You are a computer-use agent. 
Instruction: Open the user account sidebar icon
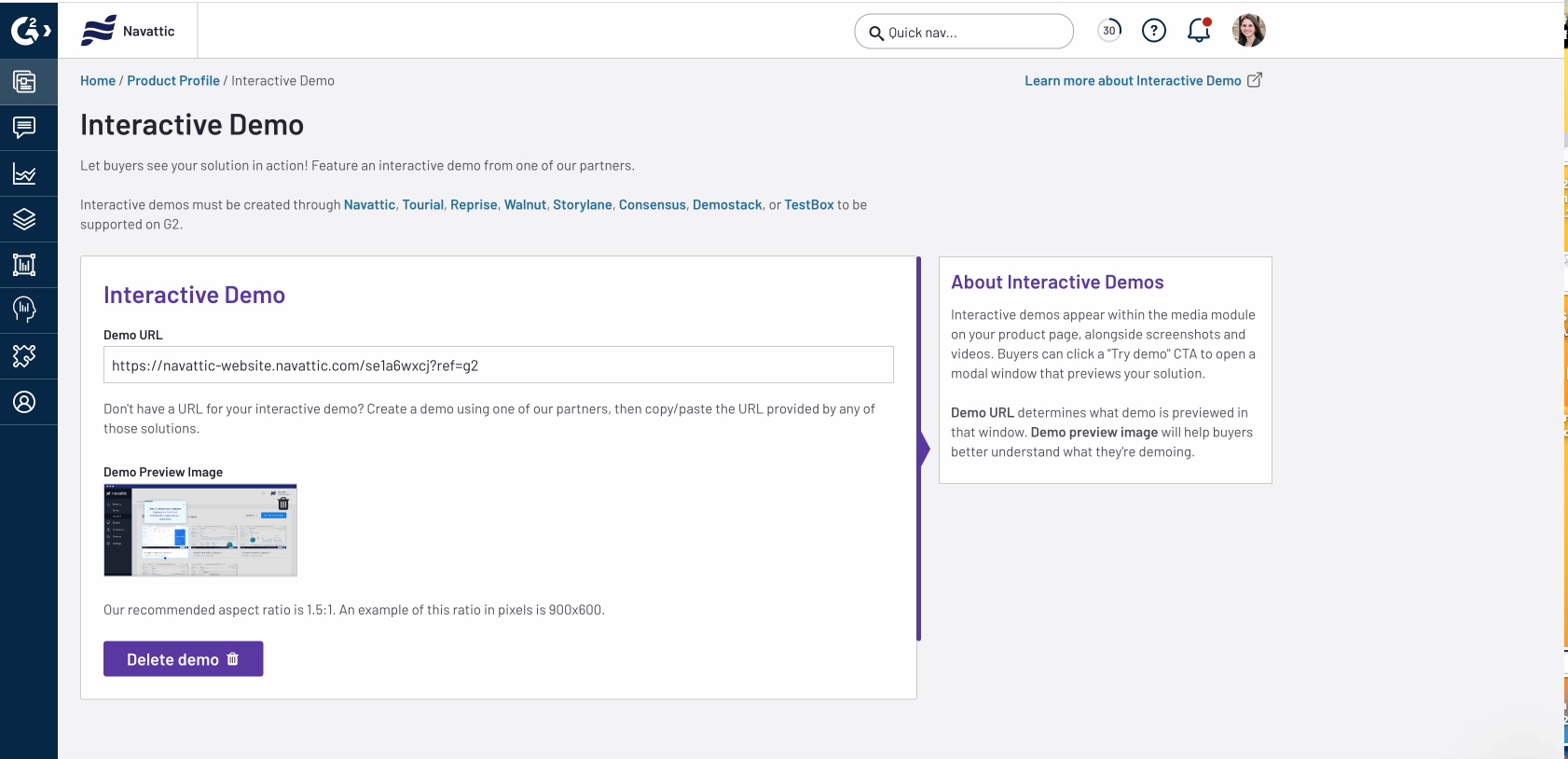[24, 402]
